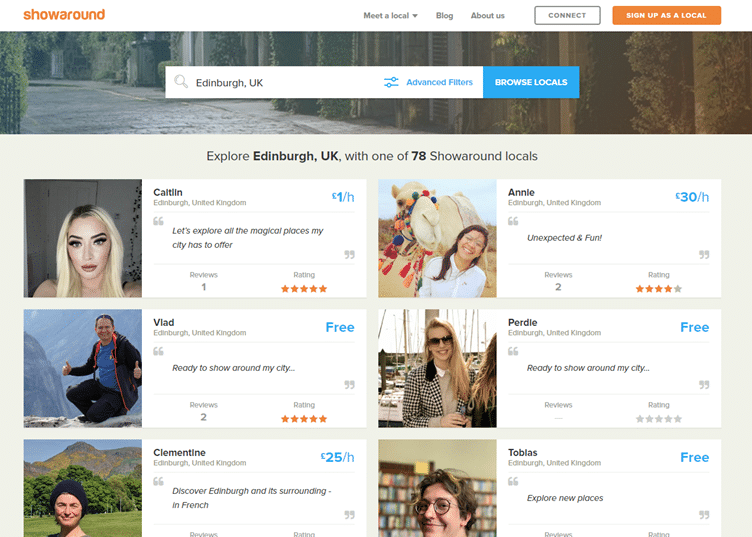Open Advanced Filters options
This screenshot has height=537, width=752.
coord(439,82)
